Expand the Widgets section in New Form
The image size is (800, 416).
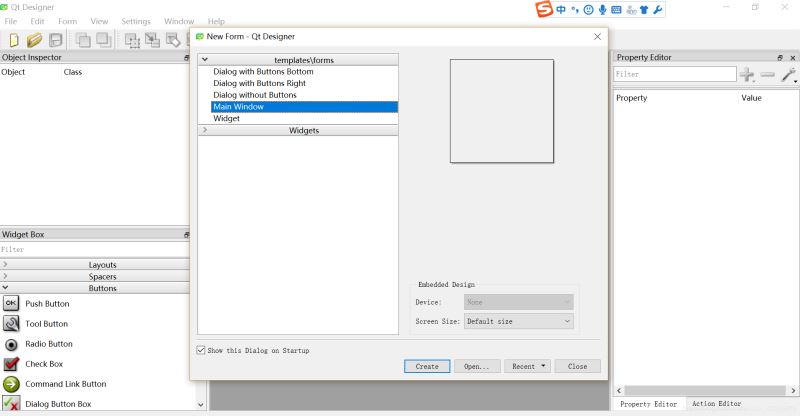[205, 130]
